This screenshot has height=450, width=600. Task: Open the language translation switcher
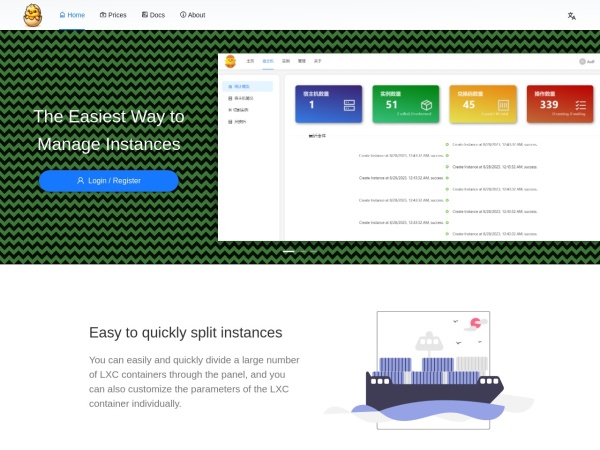pyautogui.click(x=571, y=16)
